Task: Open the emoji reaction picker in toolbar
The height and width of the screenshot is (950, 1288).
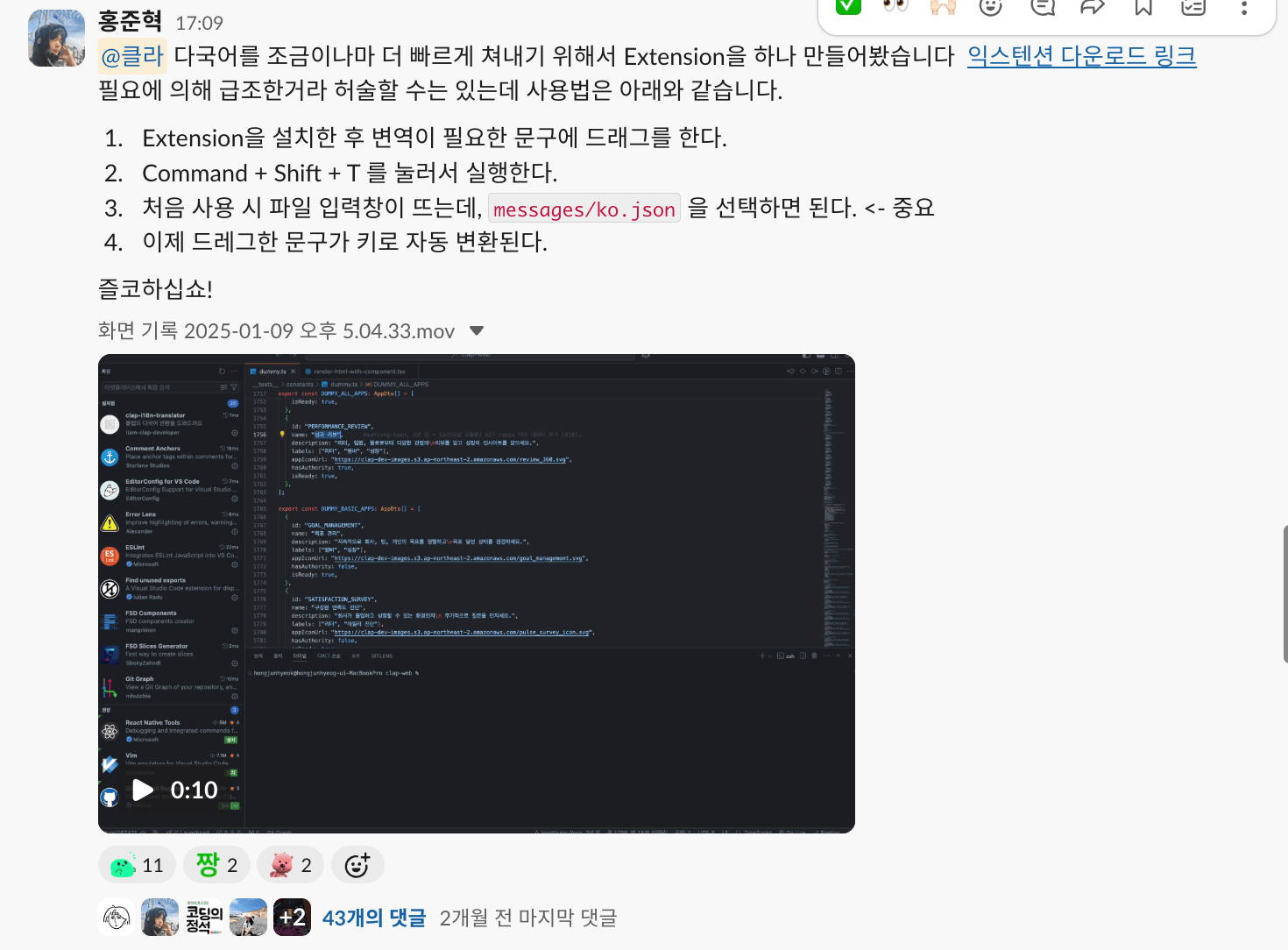Action: point(990,7)
